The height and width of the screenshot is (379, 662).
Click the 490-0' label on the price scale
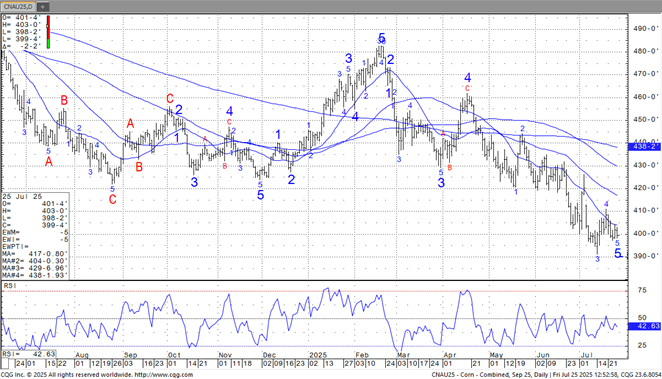point(646,29)
